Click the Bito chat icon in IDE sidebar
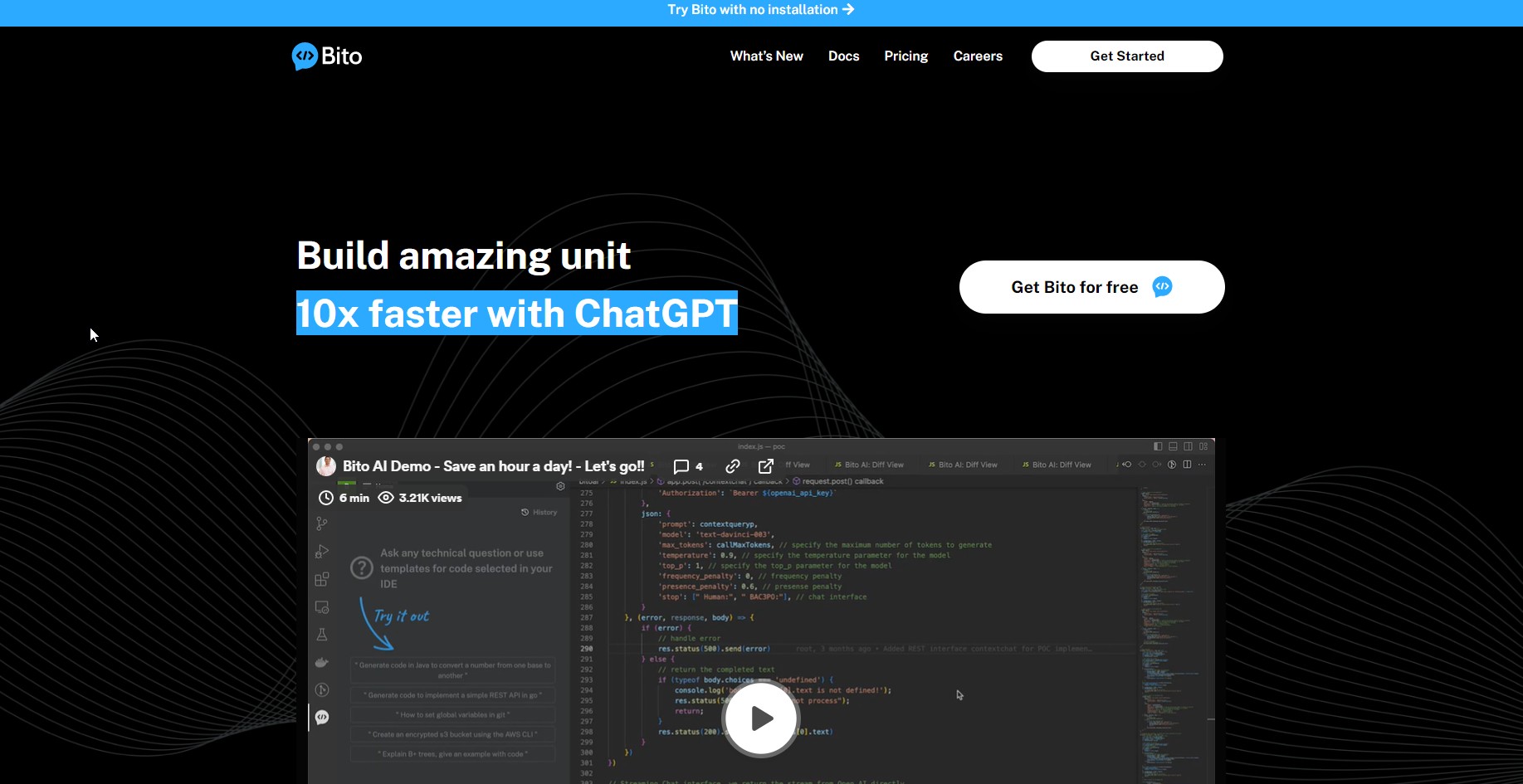The height and width of the screenshot is (784, 1523). coord(322,718)
